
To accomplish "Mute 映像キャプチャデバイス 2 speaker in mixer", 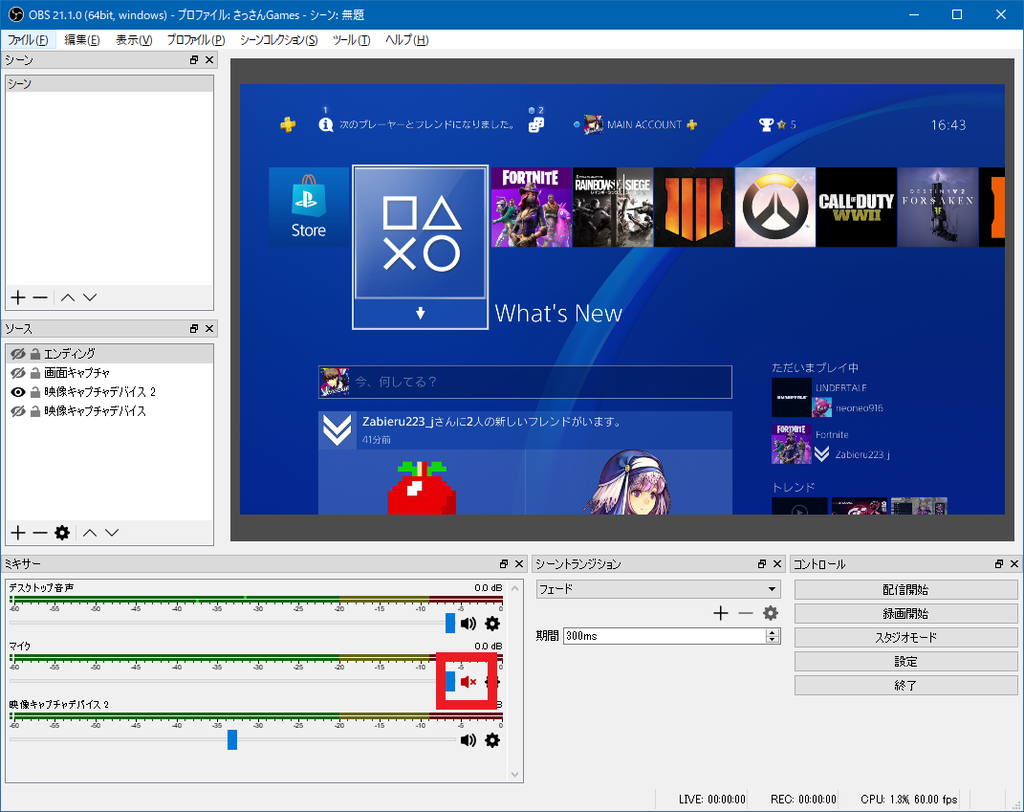I will [x=468, y=740].
